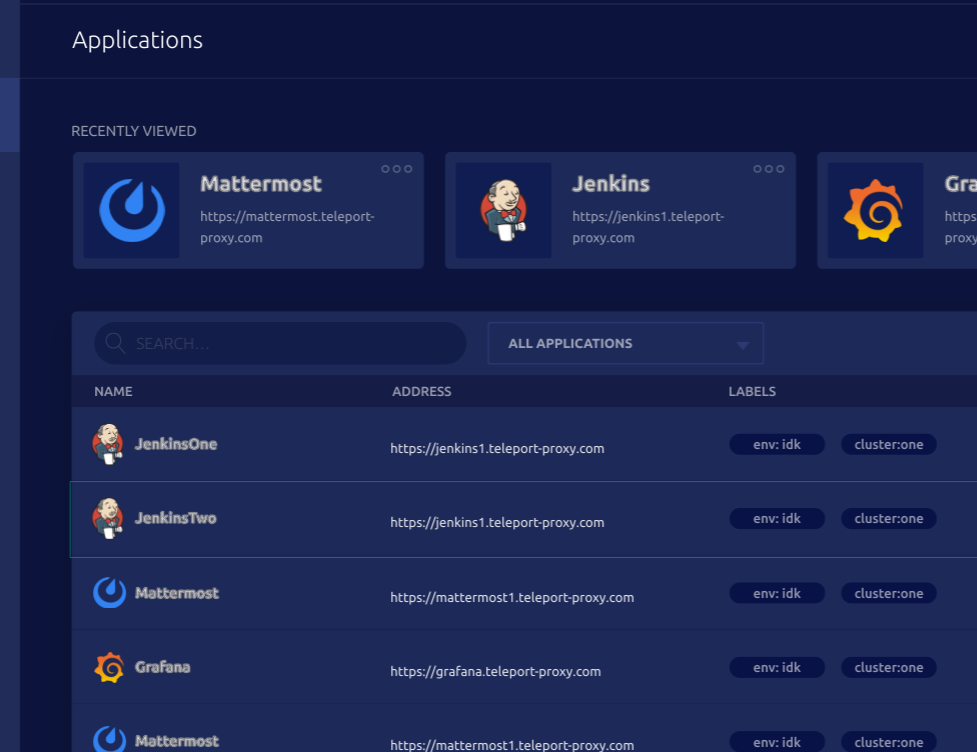
Task: Click the Mattermost icon in the bottom row
Action: (x=109, y=740)
